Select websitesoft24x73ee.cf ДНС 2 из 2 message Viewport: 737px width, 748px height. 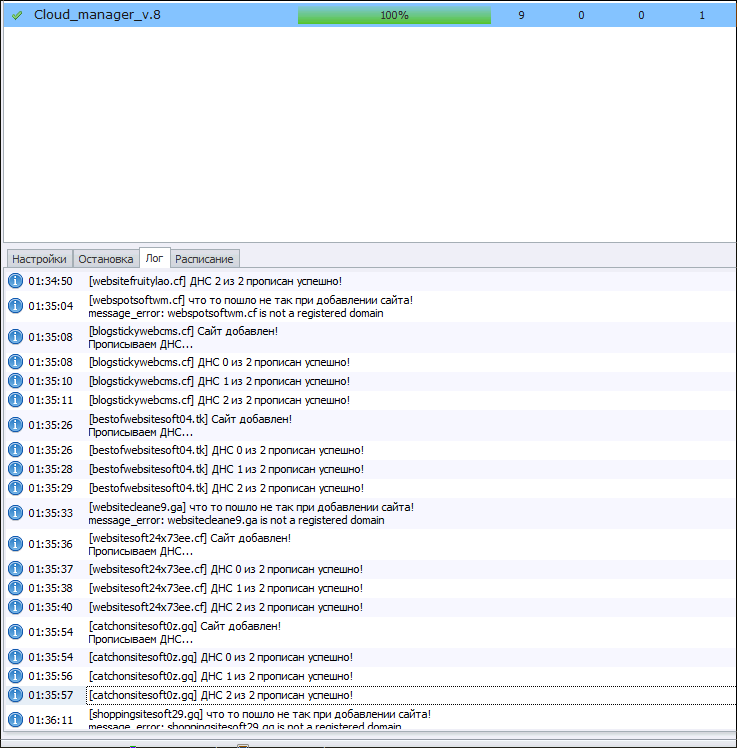(226, 607)
